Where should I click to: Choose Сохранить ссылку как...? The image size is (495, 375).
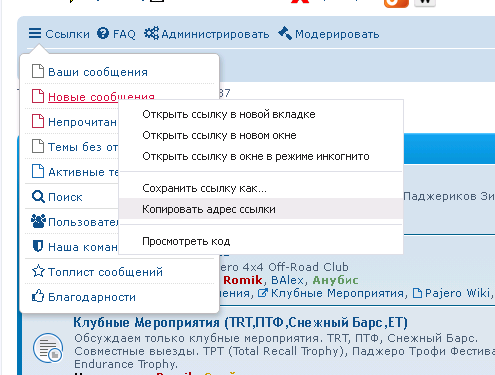(261, 188)
